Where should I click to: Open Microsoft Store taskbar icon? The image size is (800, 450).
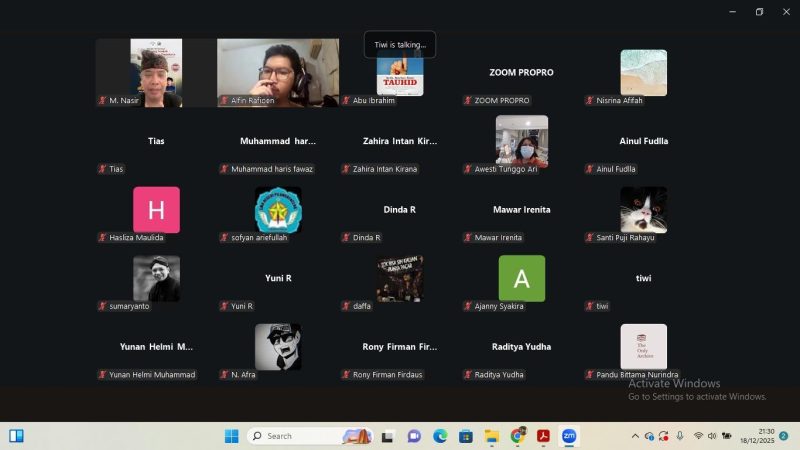(x=465, y=436)
